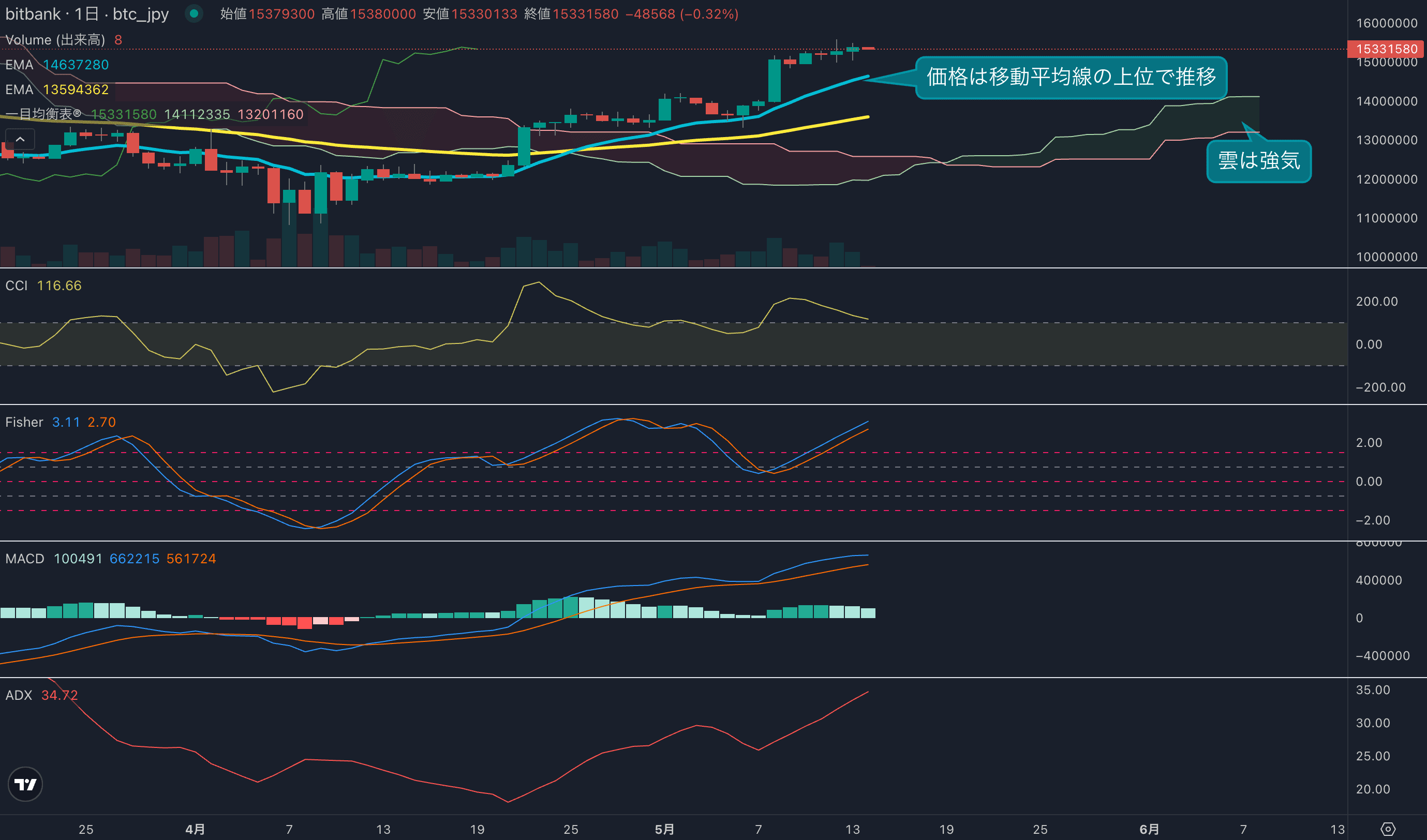Click the green market status dot
Viewport: 1427px width, 840px height.
pos(194,13)
